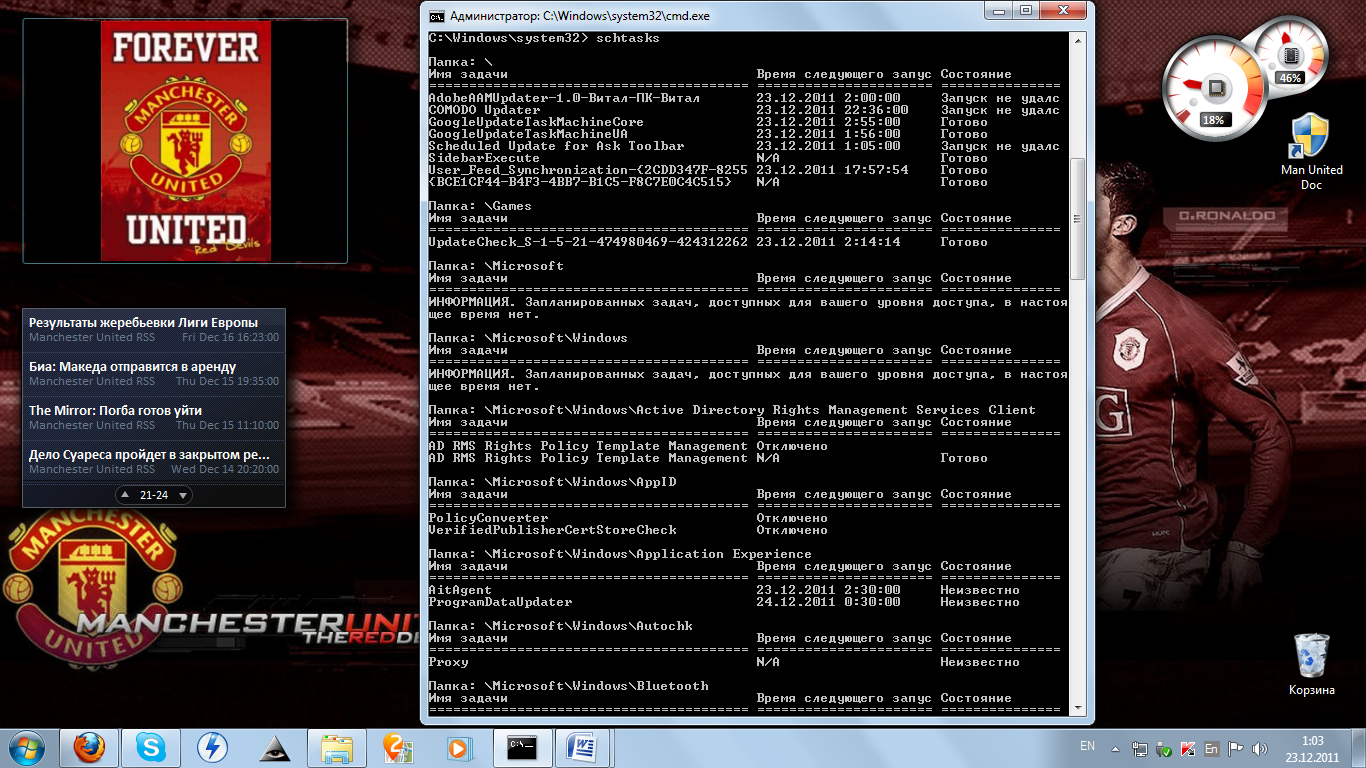This screenshot has height=768, width=1366.
Task: Click 'GoogleUpdateTaskMachineCore' text
Action: click(x=536, y=122)
